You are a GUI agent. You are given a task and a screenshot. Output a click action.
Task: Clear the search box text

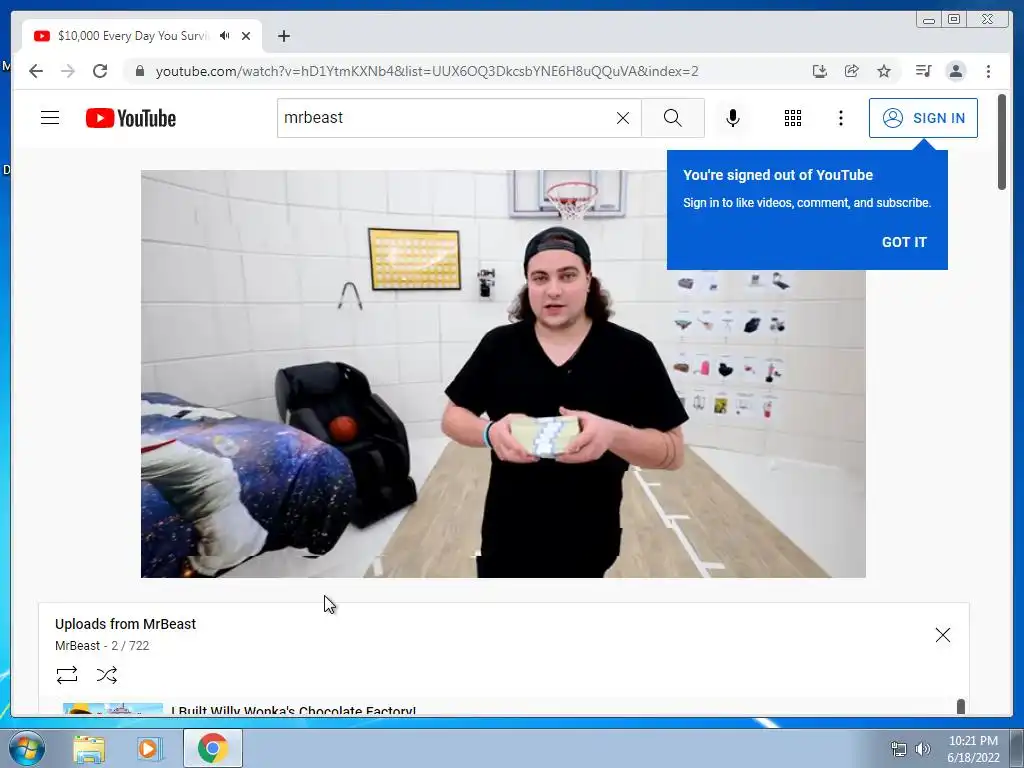[623, 118]
